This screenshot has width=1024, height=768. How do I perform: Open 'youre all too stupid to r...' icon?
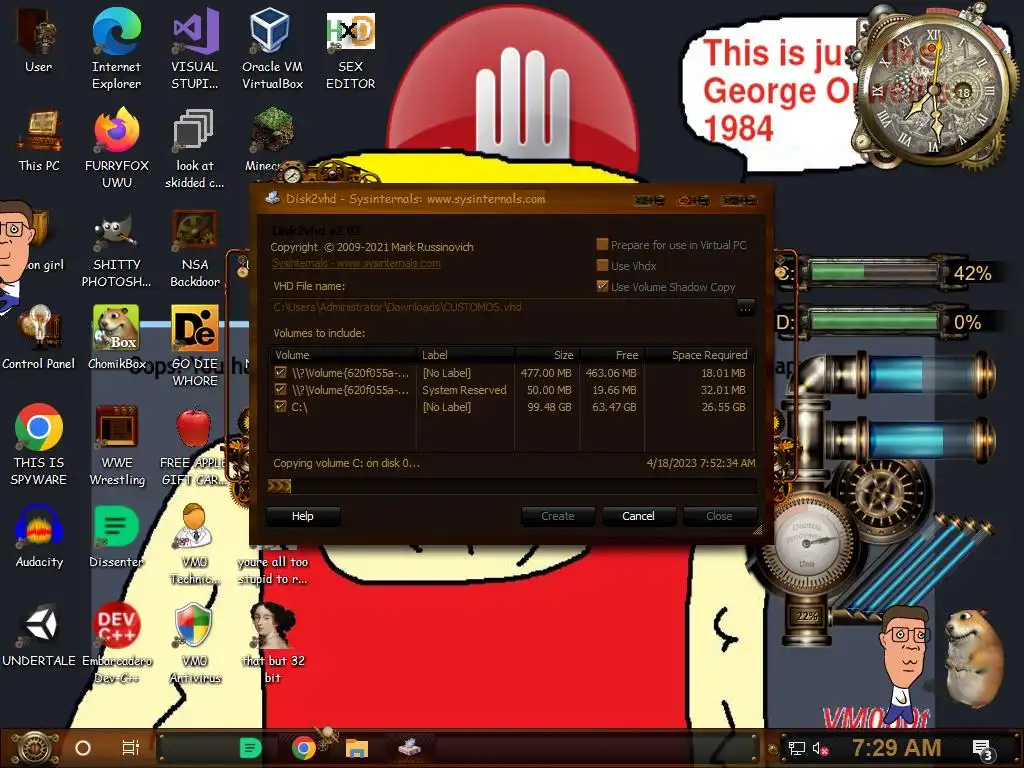[272, 569]
